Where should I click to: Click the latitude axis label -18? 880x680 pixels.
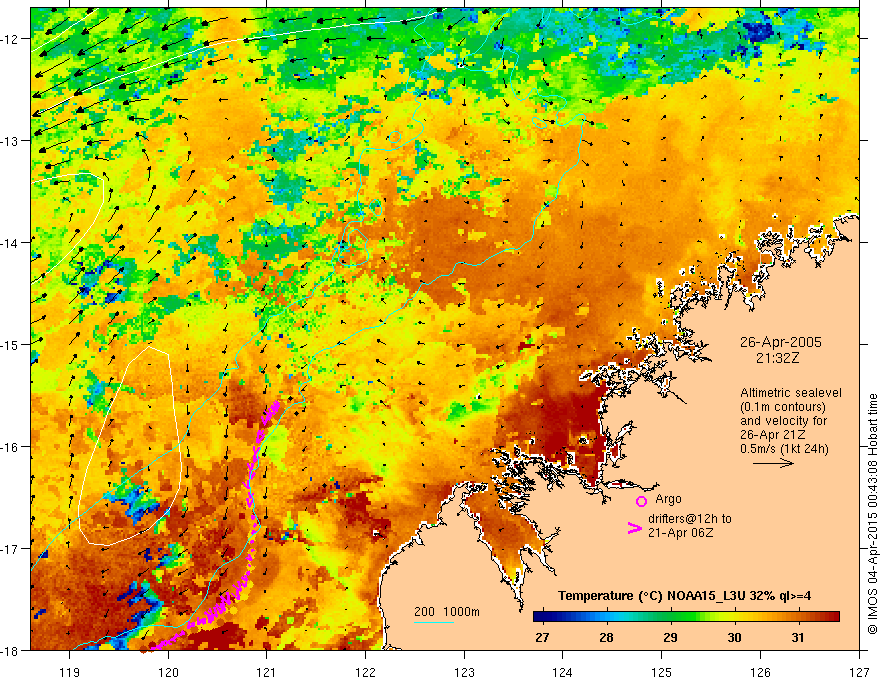click(x=10, y=651)
